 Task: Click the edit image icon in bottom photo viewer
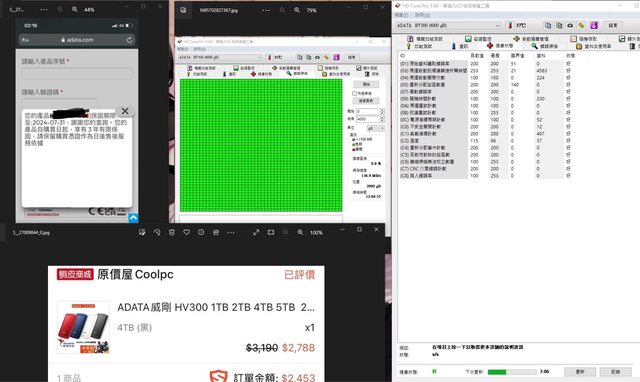click(x=142, y=232)
